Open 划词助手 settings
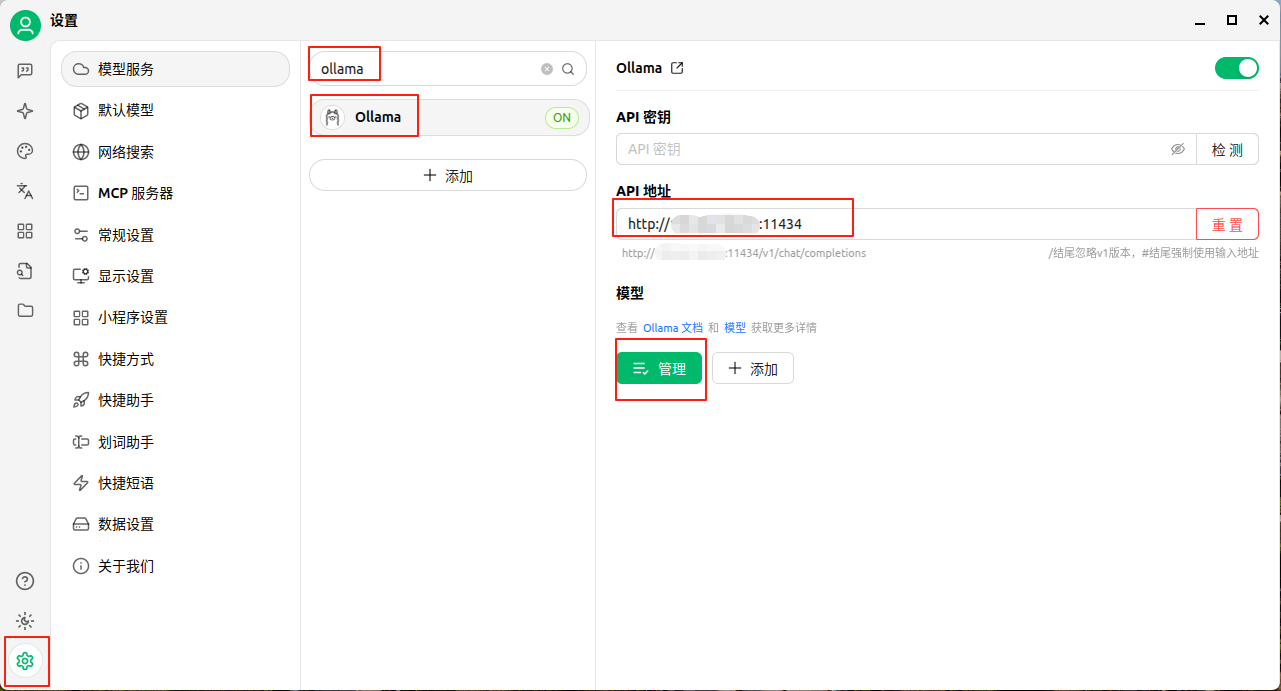 point(175,442)
